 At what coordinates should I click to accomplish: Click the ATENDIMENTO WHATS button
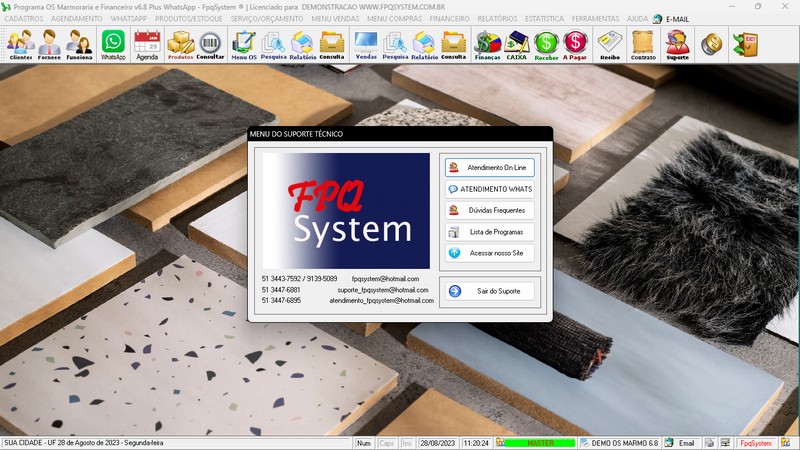(x=490, y=189)
